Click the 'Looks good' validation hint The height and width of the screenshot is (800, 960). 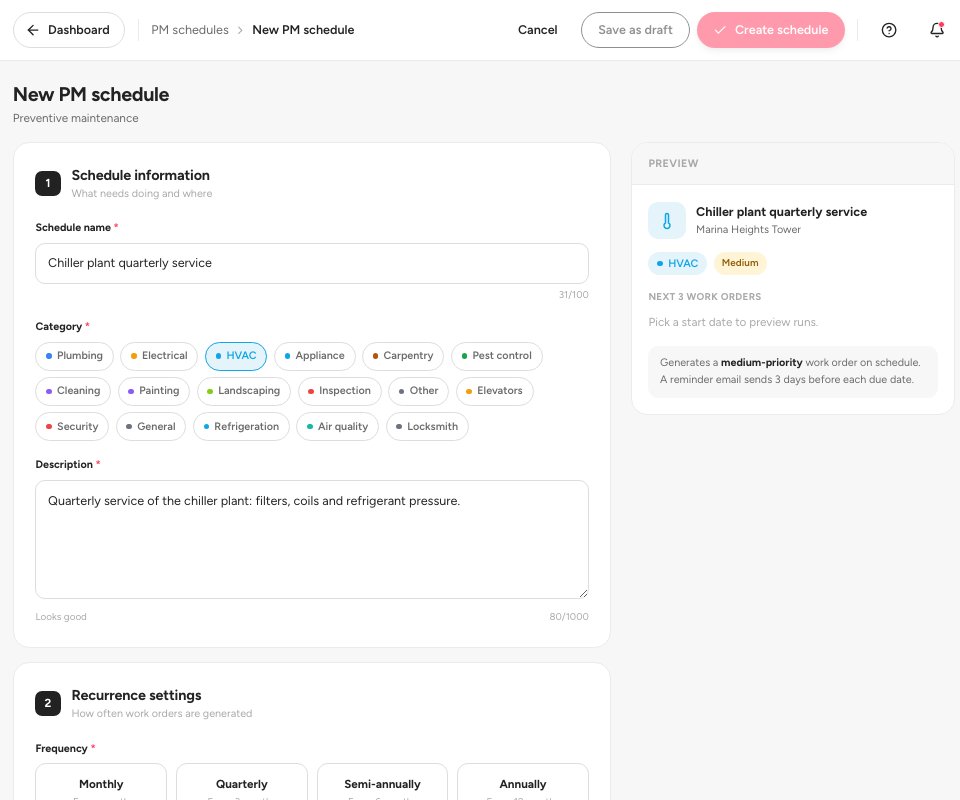coord(61,617)
